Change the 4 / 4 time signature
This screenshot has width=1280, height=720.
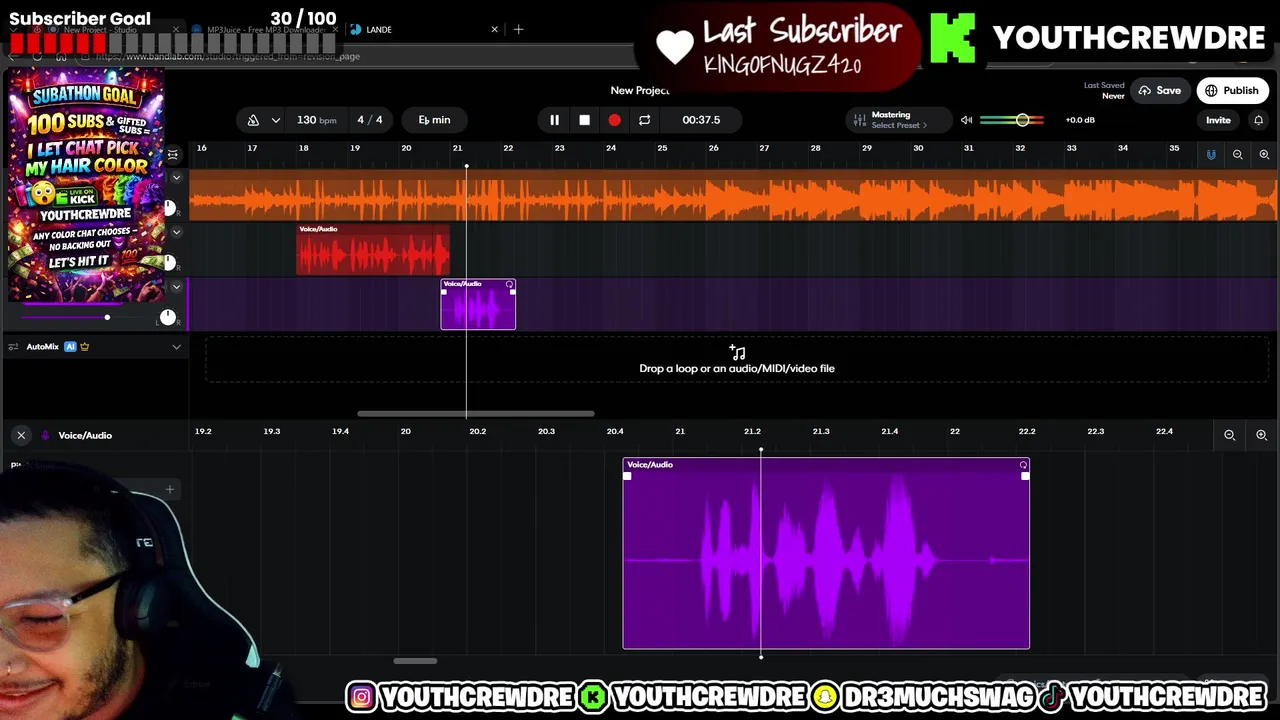click(370, 120)
